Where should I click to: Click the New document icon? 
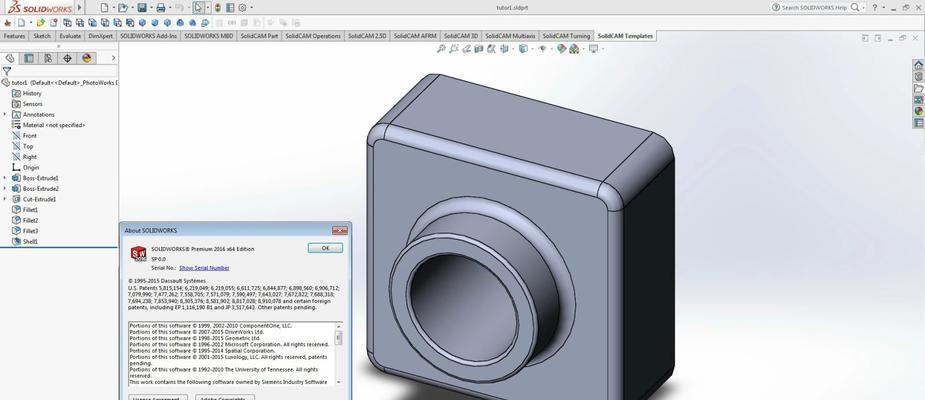104,8
